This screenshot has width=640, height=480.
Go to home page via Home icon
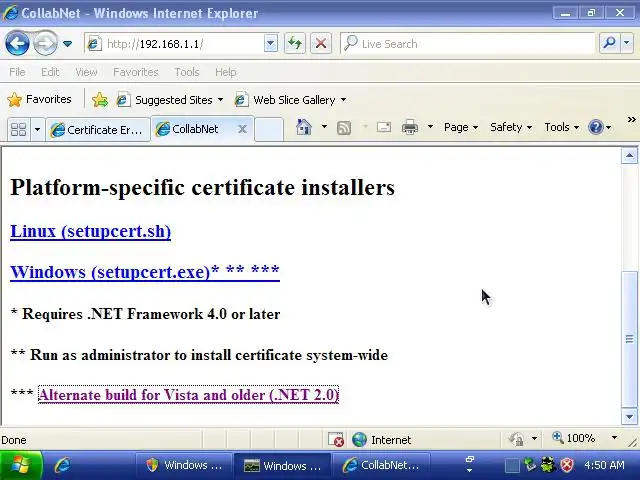[x=304, y=127]
